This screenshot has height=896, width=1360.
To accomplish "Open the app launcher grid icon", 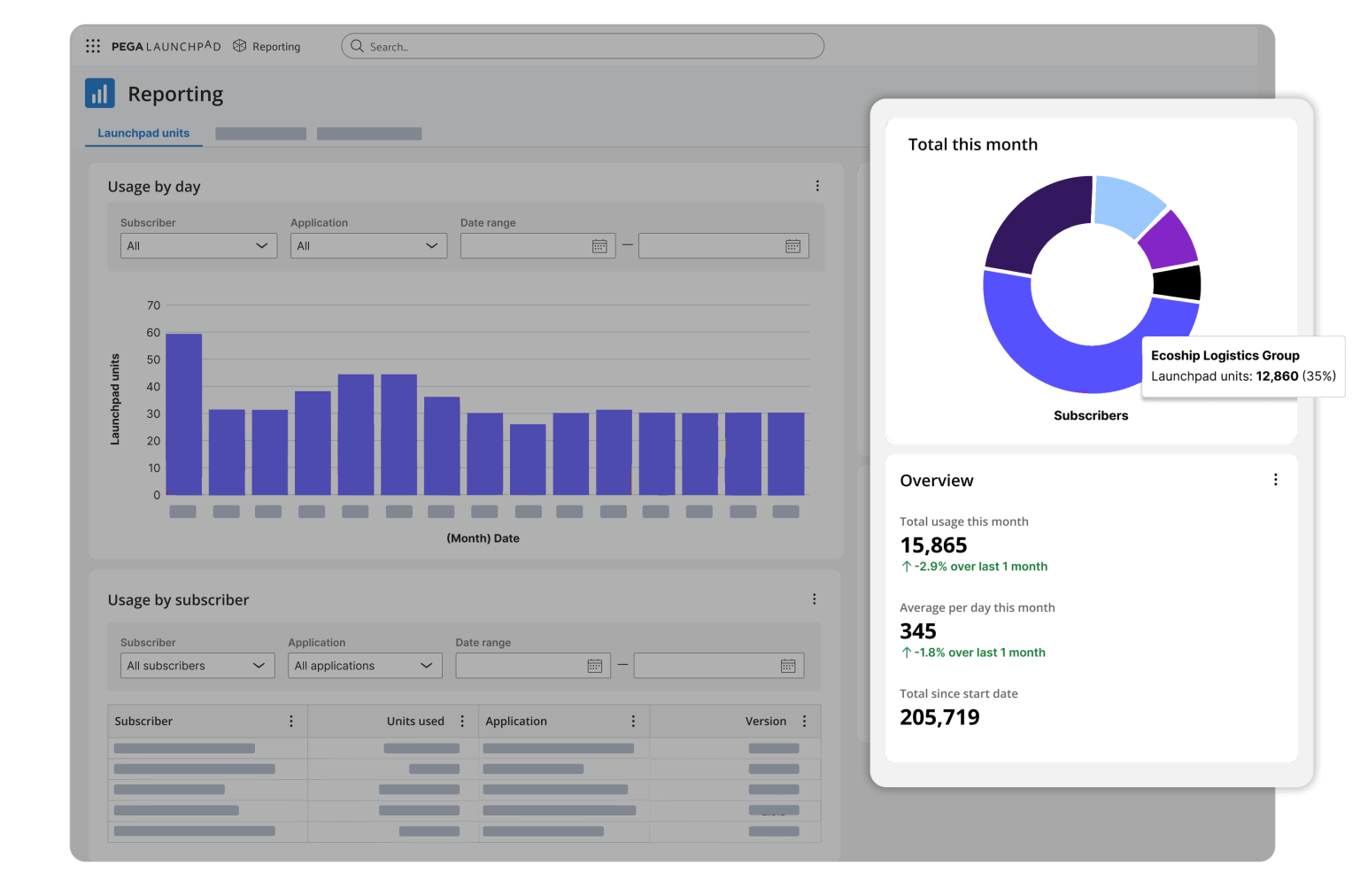I will pyautogui.click(x=93, y=45).
